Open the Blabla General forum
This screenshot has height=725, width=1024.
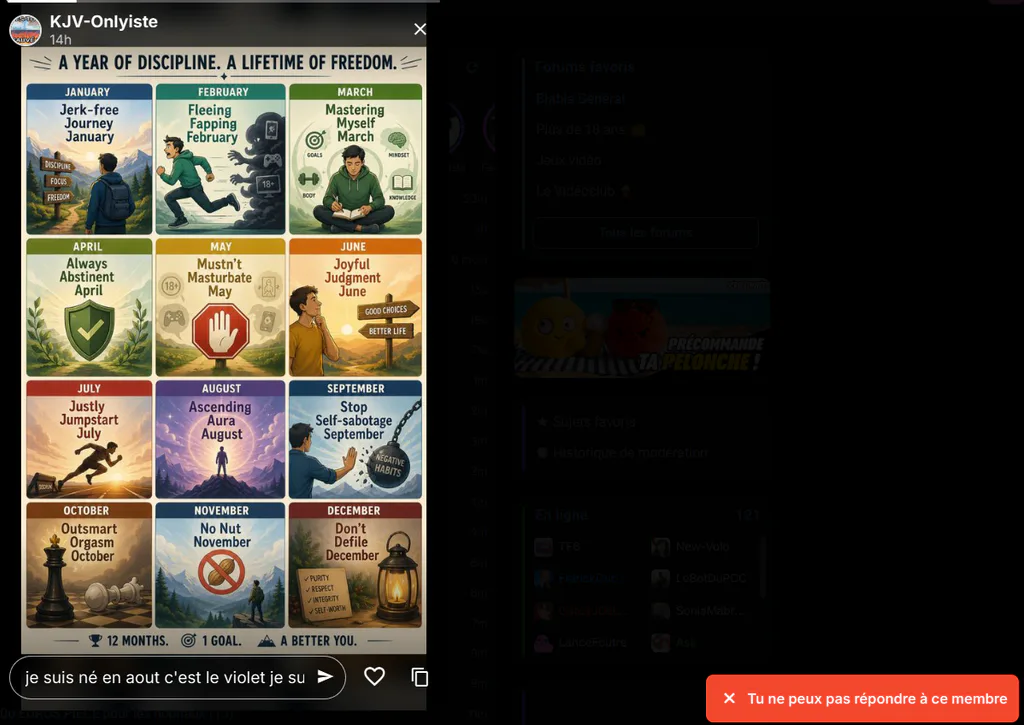click(x=580, y=98)
